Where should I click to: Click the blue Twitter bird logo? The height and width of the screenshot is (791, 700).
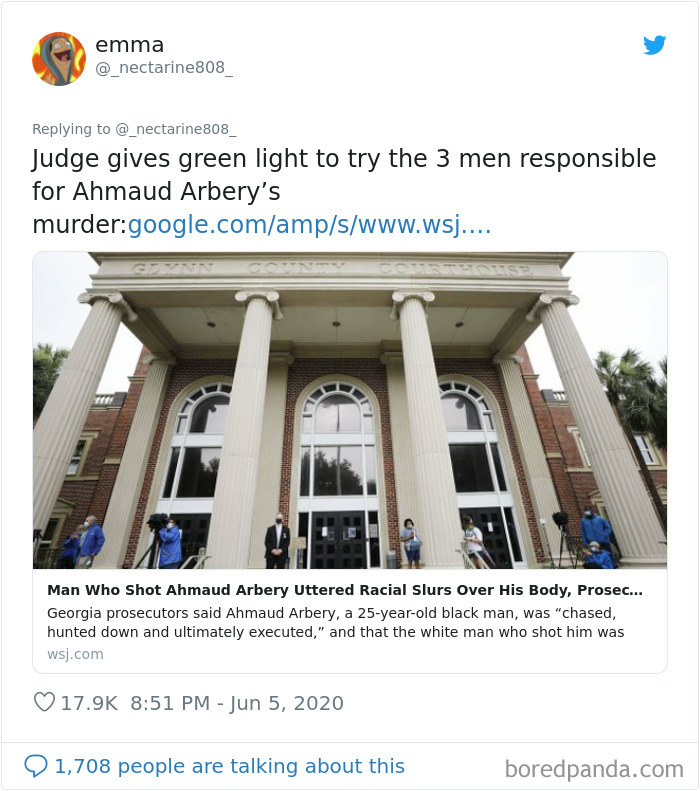click(x=654, y=45)
